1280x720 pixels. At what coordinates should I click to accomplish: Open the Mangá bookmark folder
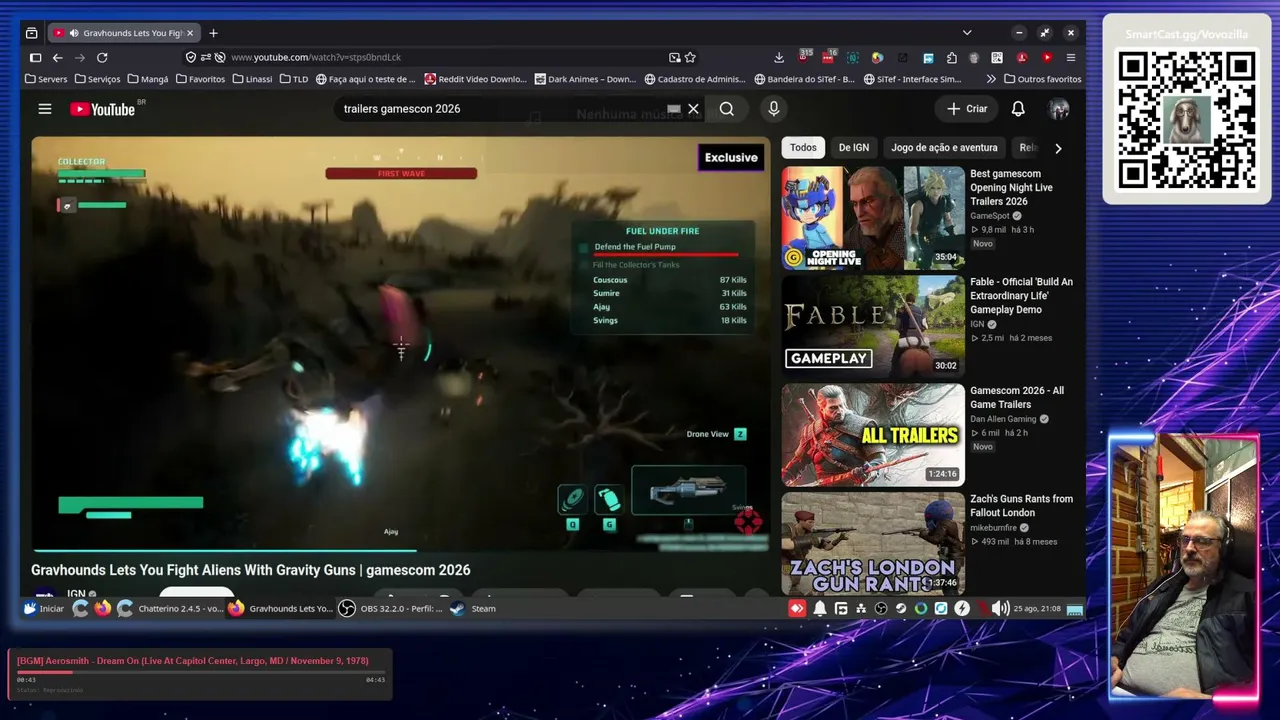[x=147, y=79]
